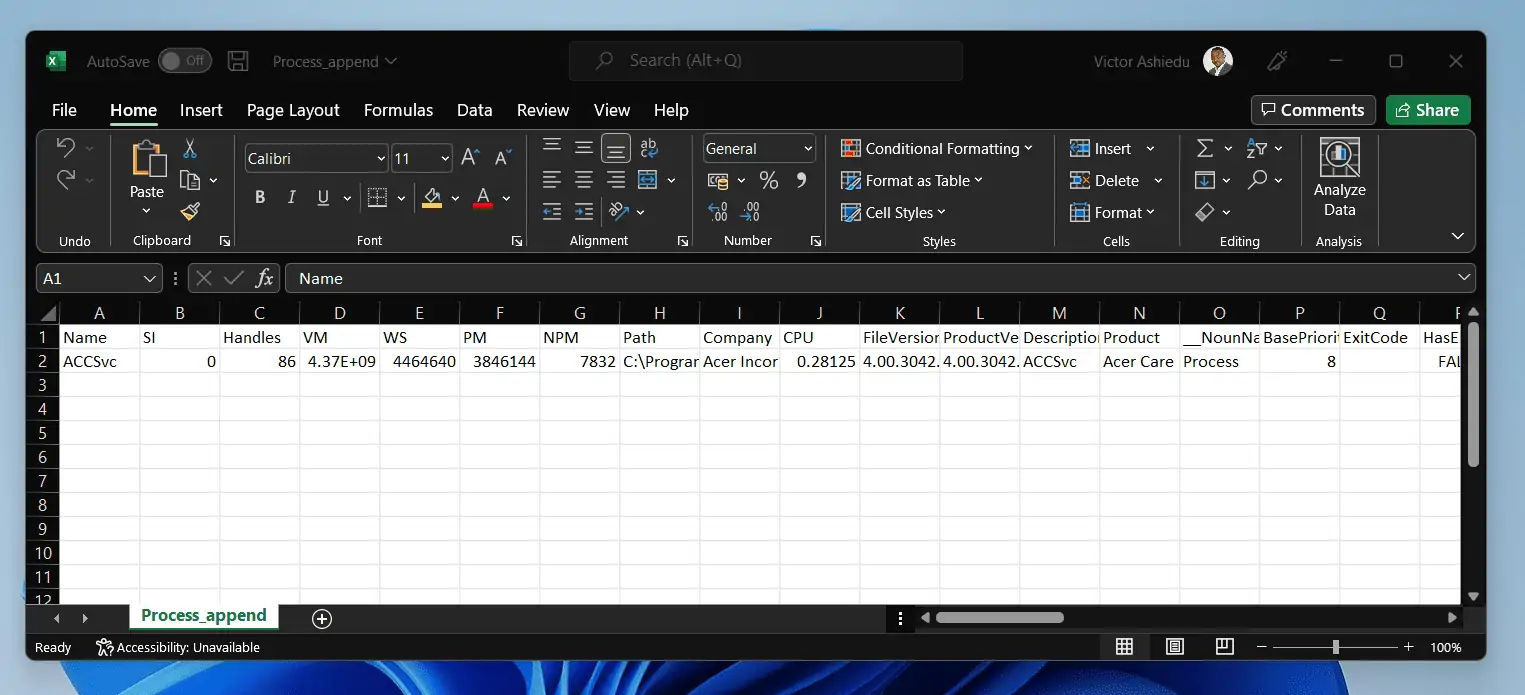Click the Paste clipboard icon
The image size is (1525, 695).
(147, 159)
